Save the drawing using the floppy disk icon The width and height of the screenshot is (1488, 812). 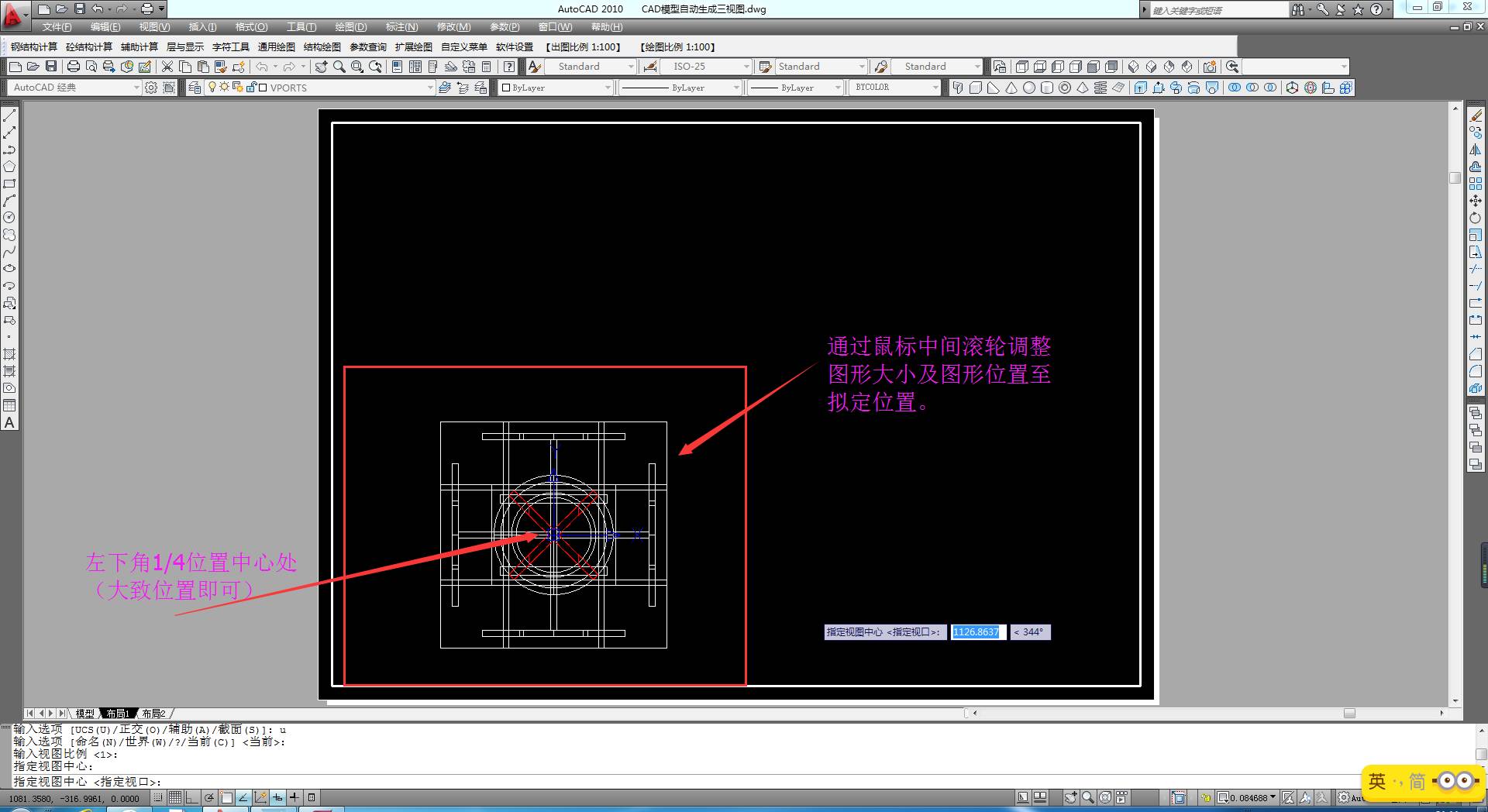tap(51, 67)
